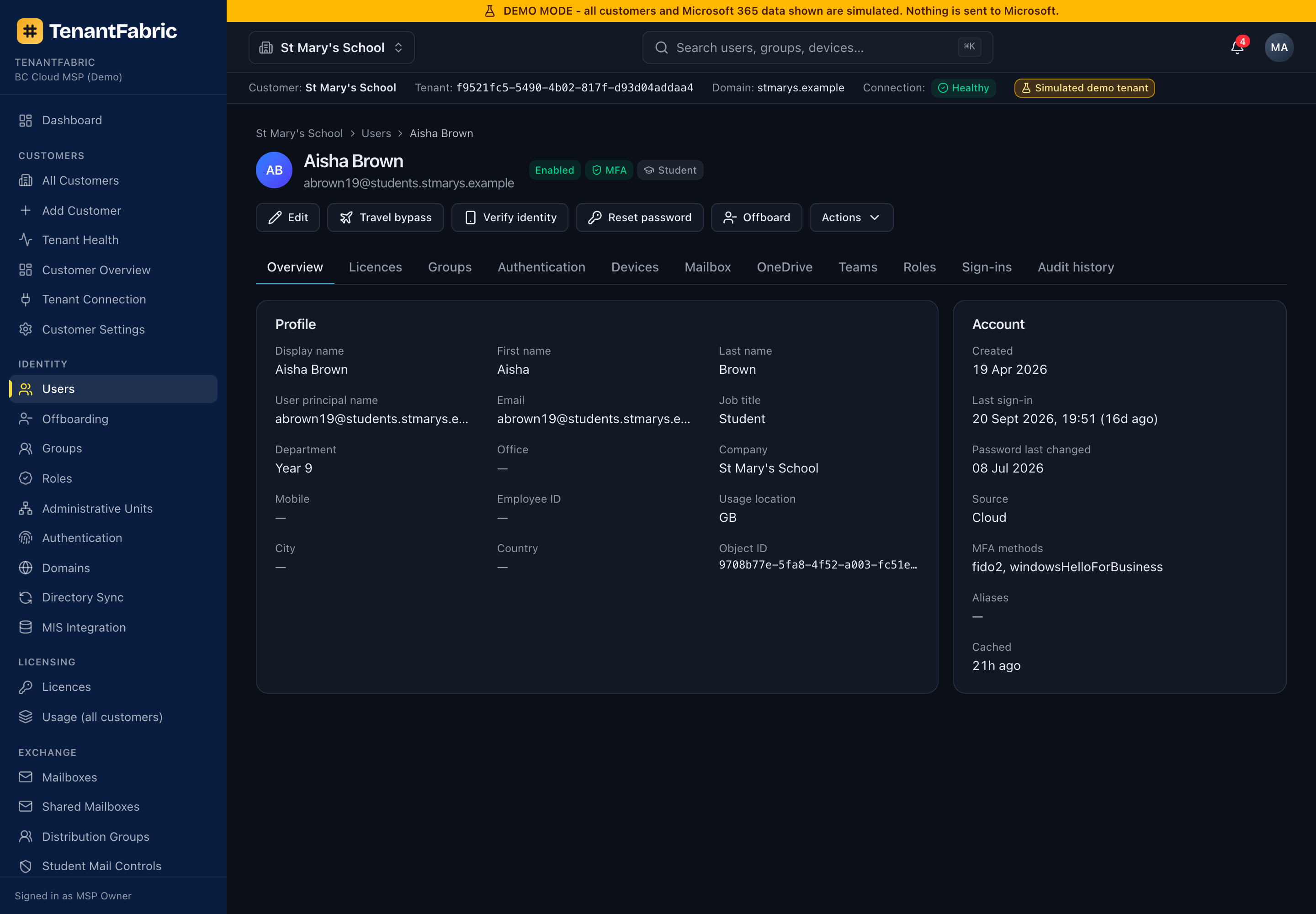Open the MA user avatar menu
Screen dimensions: 1316x914
pos(1279,48)
